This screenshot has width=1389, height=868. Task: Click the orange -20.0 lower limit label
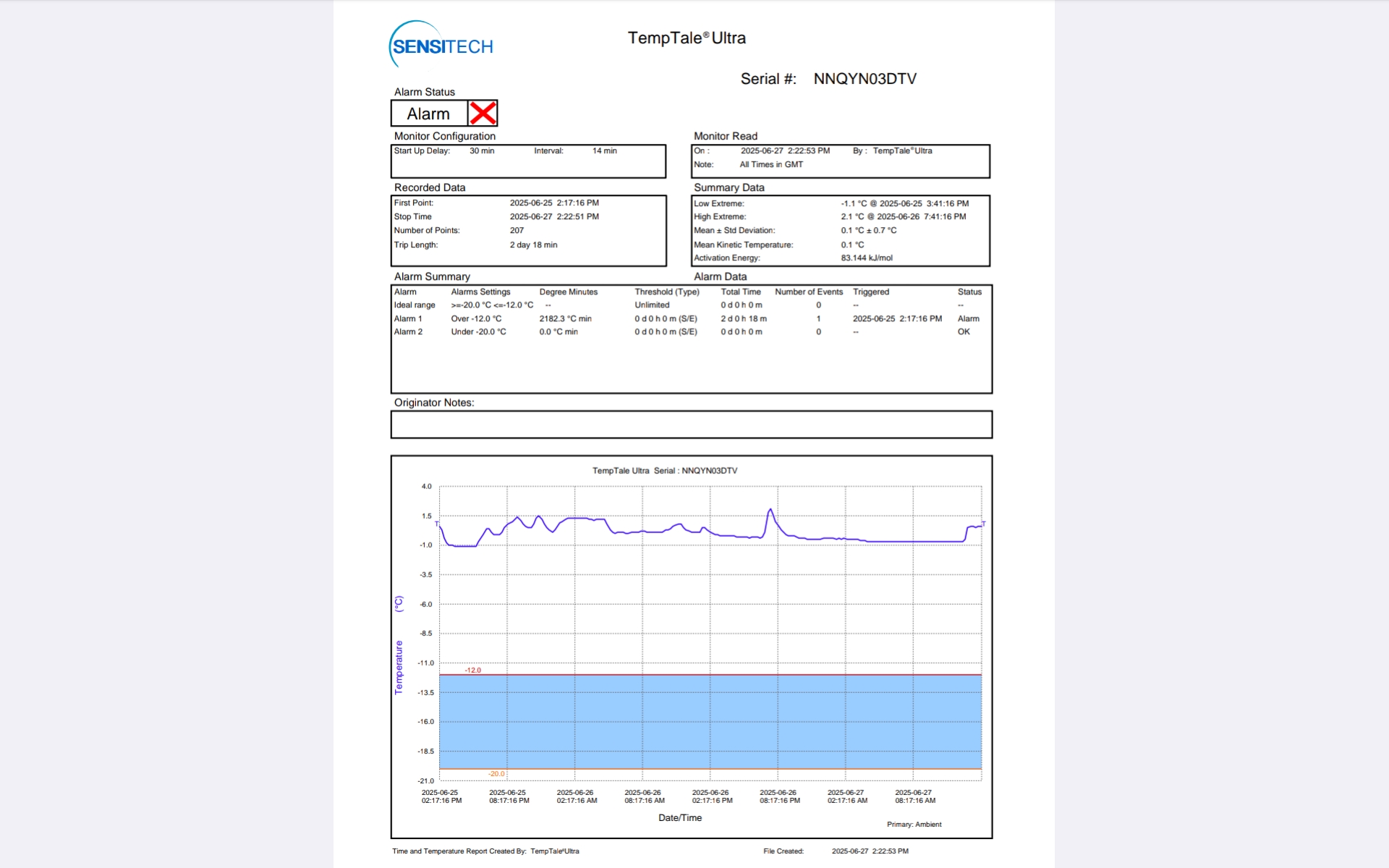point(496,773)
